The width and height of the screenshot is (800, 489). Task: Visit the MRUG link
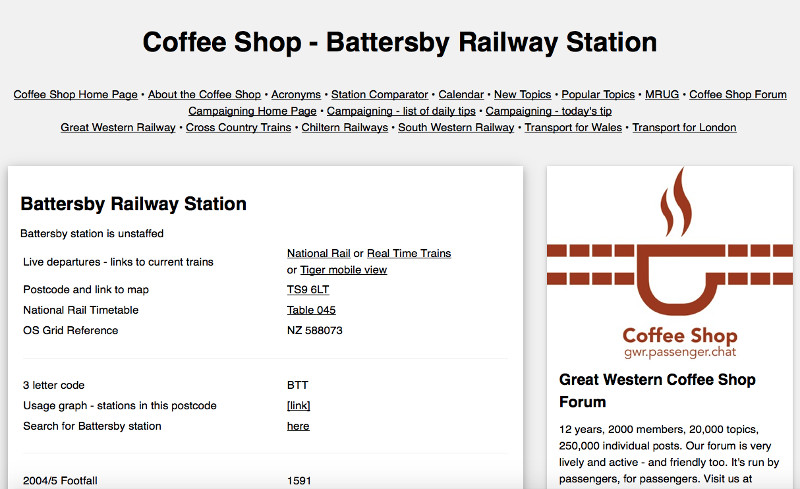(662, 95)
